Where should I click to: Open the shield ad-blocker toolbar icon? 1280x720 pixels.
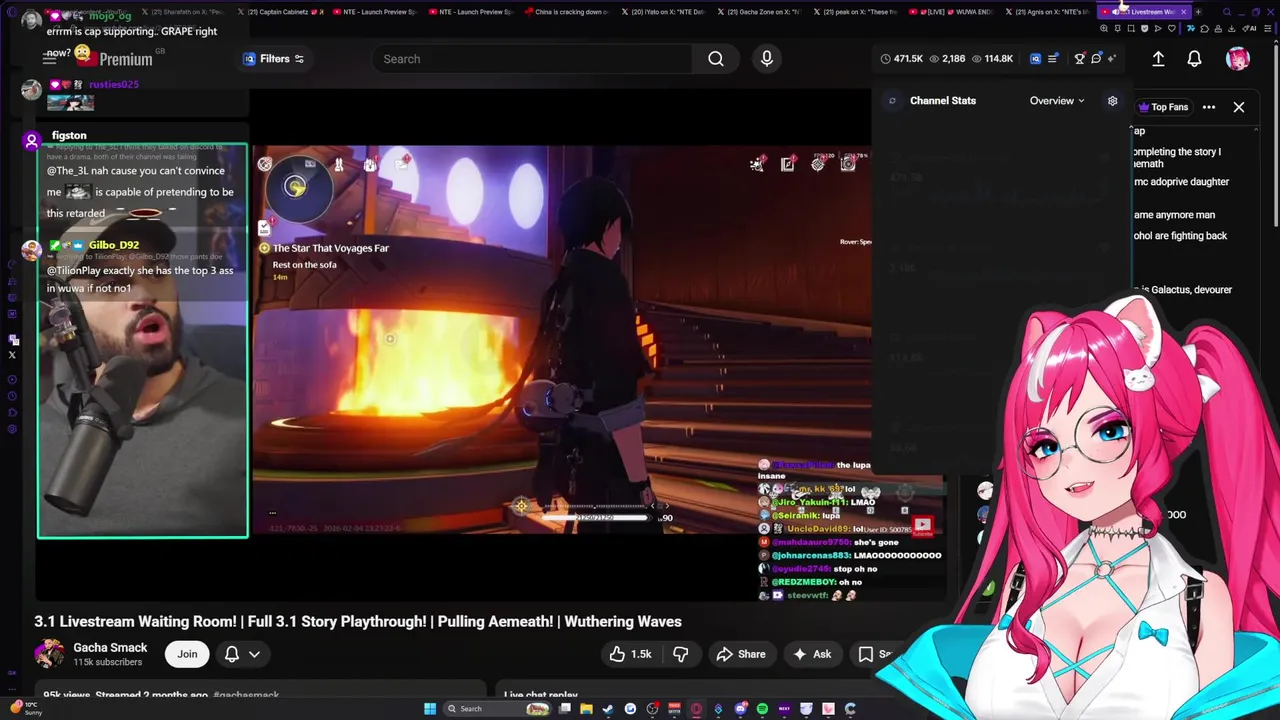[1144, 28]
